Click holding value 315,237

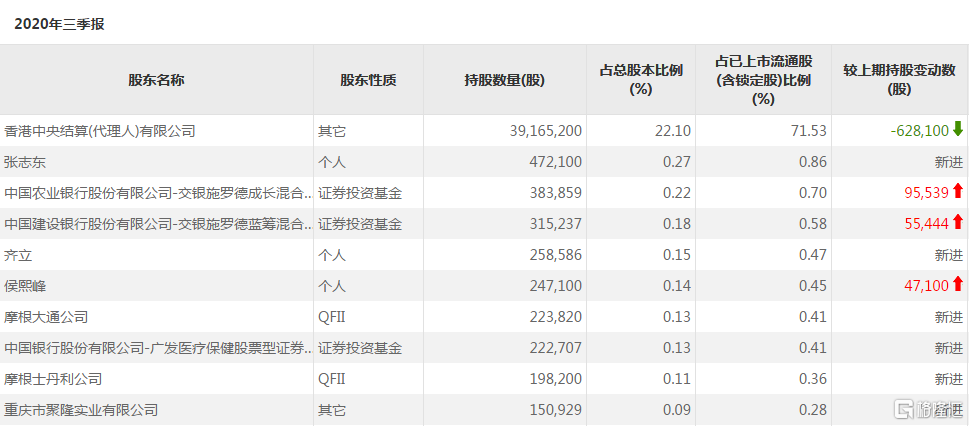(x=556, y=224)
